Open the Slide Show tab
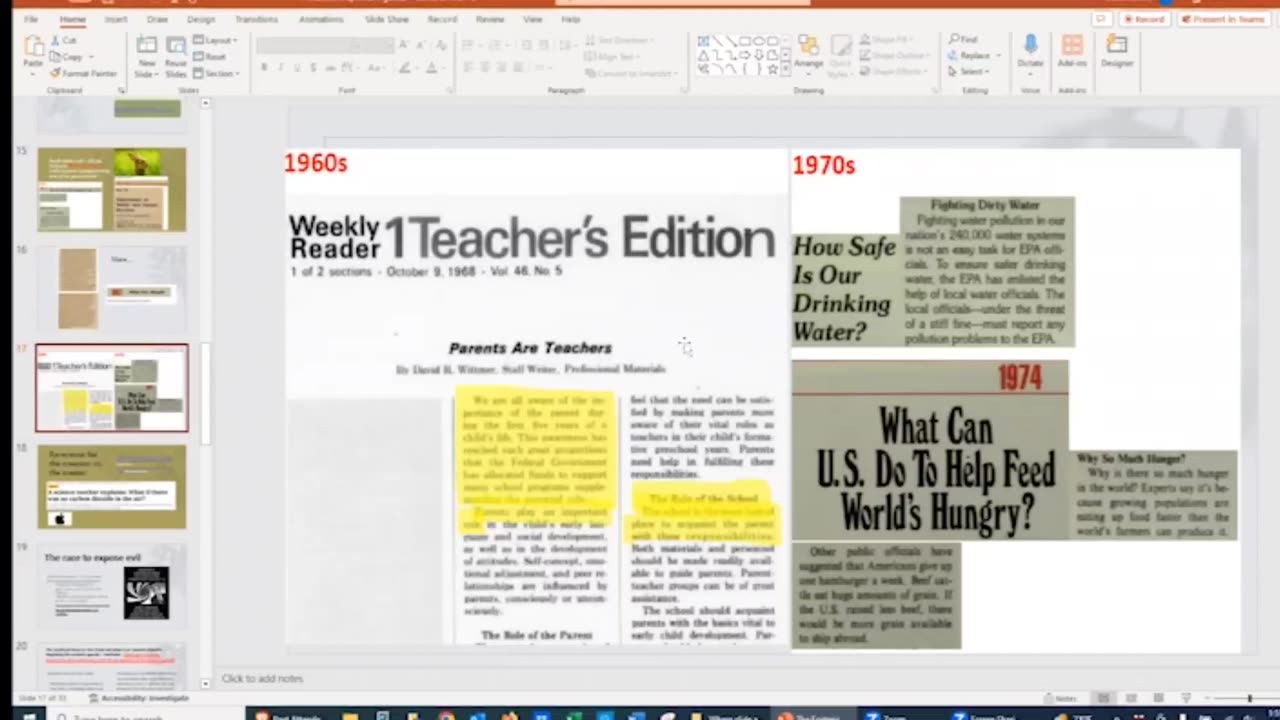Image resolution: width=1280 pixels, height=720 pixels. point(387,19)
